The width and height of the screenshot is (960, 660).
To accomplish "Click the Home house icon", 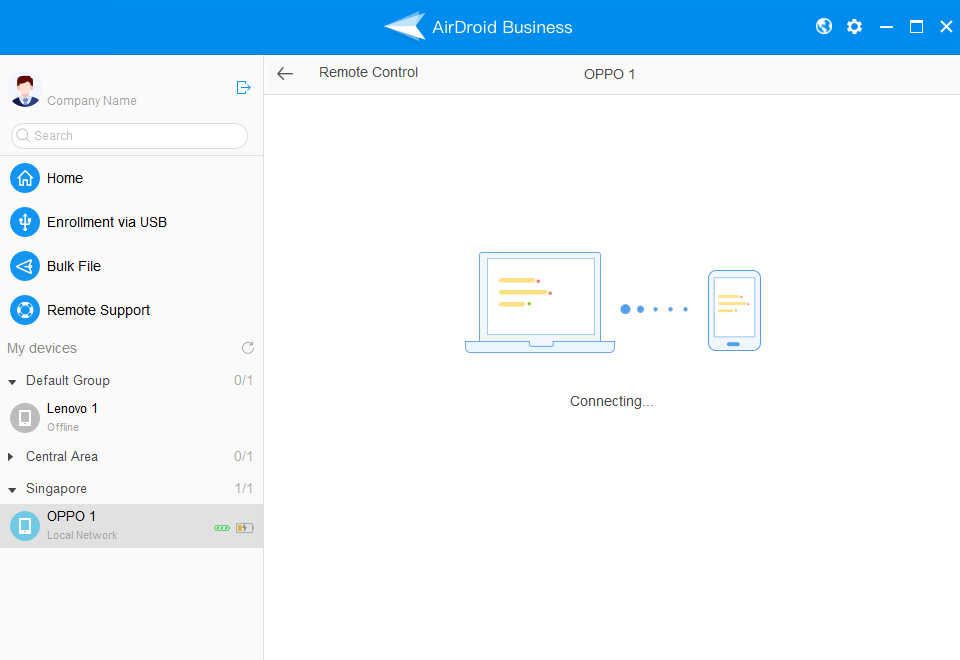I will (x=25, y=178).
